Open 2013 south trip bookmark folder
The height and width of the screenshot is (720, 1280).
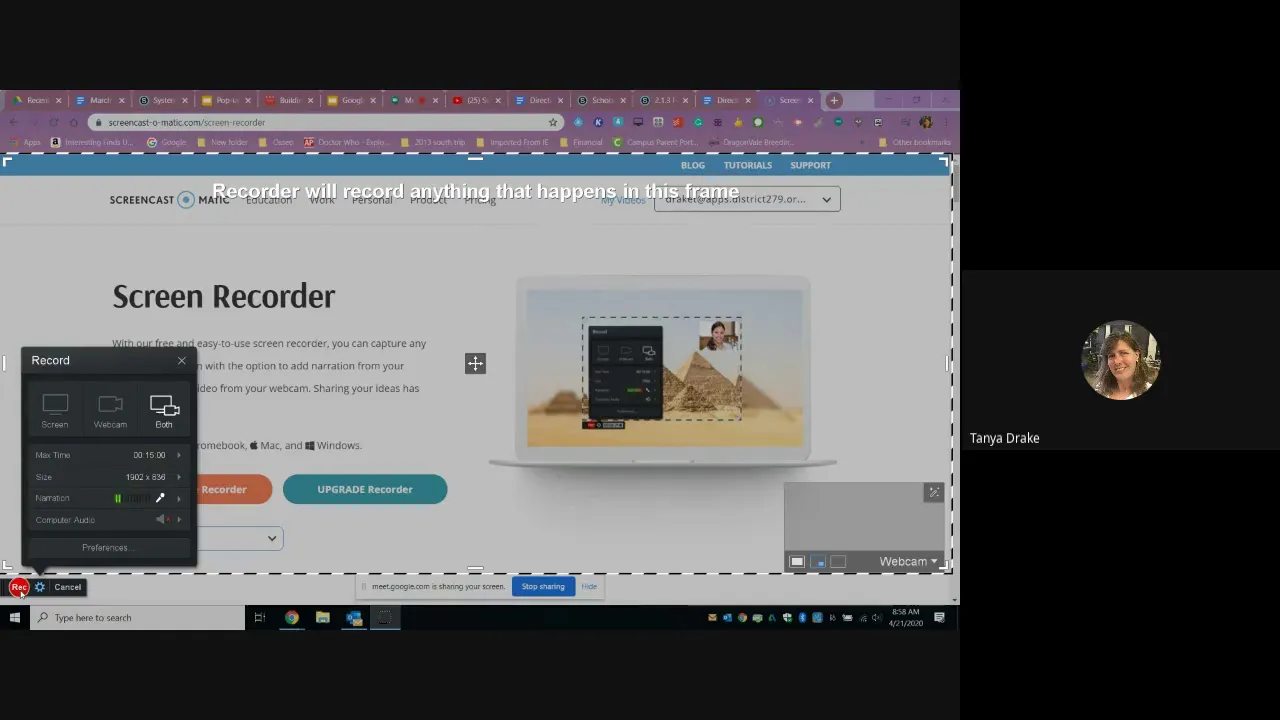tap(434, 142)
